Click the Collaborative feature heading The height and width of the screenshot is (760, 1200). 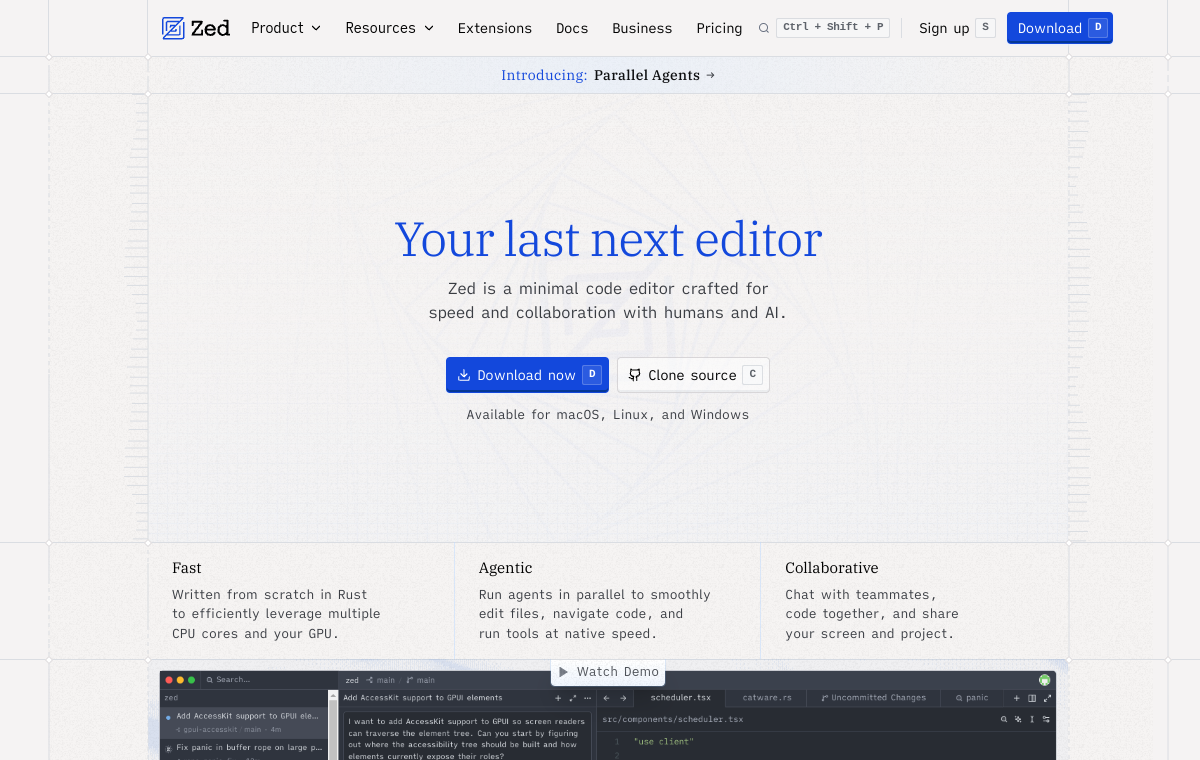pos(832,568)
